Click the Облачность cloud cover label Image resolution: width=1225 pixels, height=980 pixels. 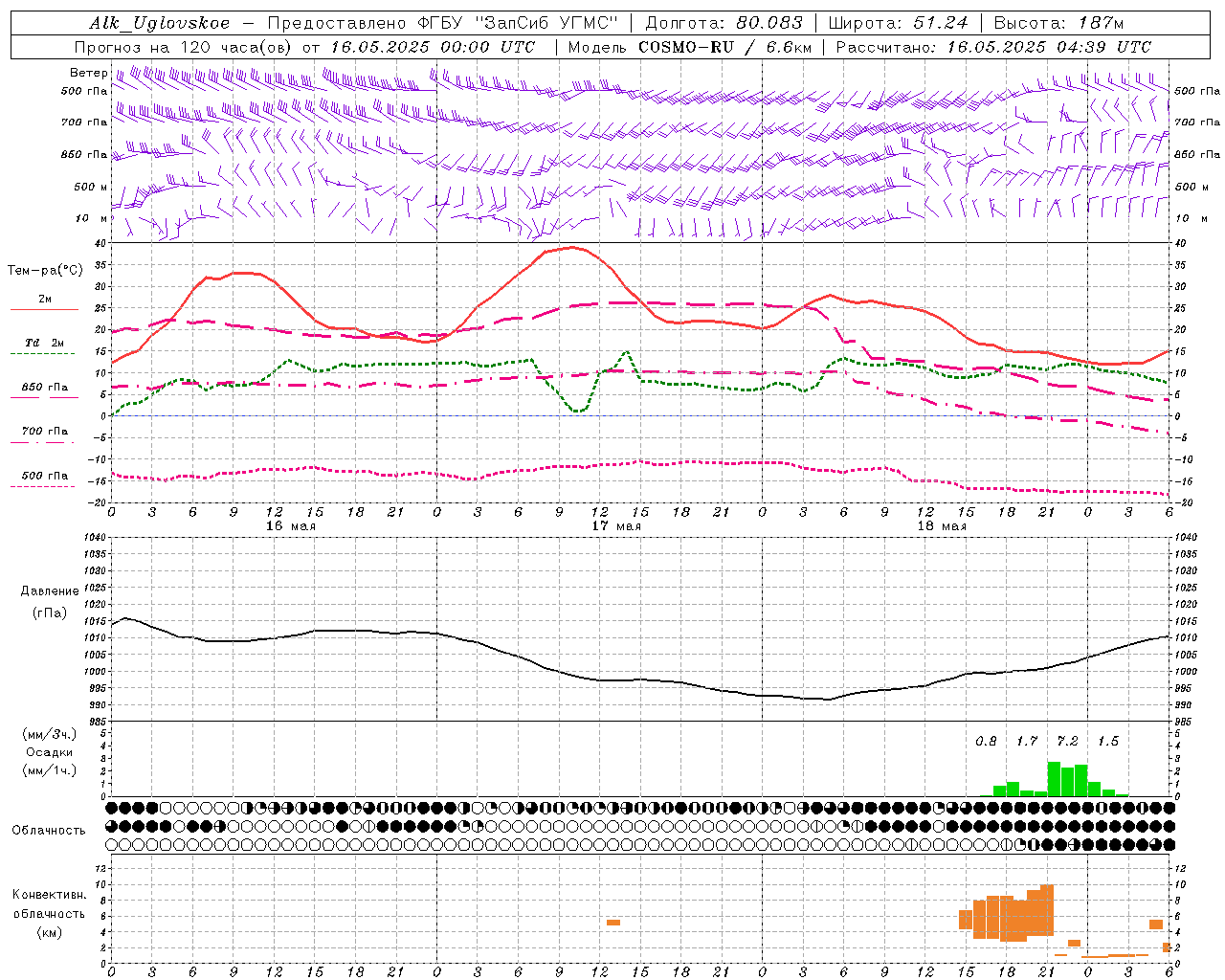(x=49, y=831)
